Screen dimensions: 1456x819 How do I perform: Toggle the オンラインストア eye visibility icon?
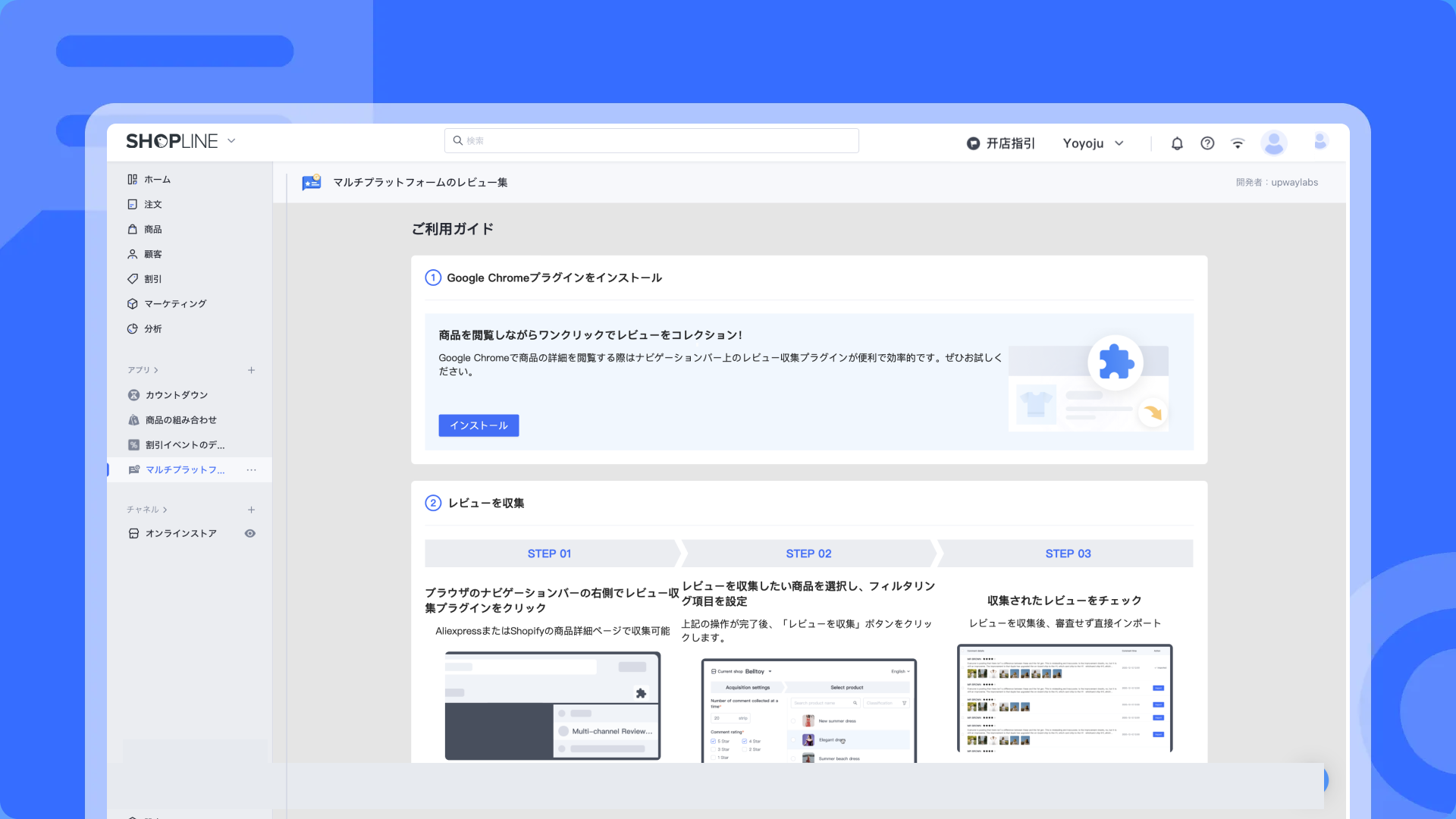[x=250, y=534]
